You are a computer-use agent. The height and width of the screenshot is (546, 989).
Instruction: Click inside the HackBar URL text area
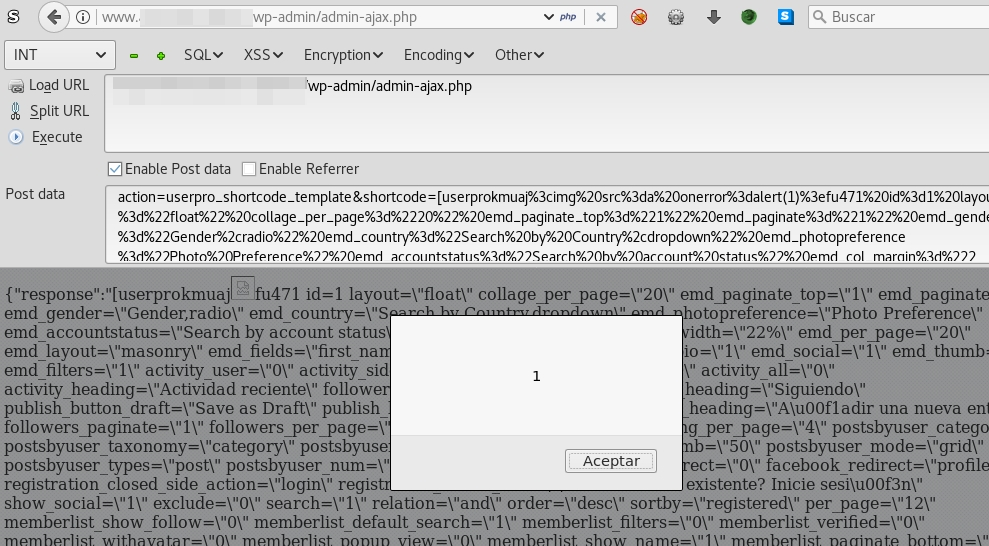[546, 113]
